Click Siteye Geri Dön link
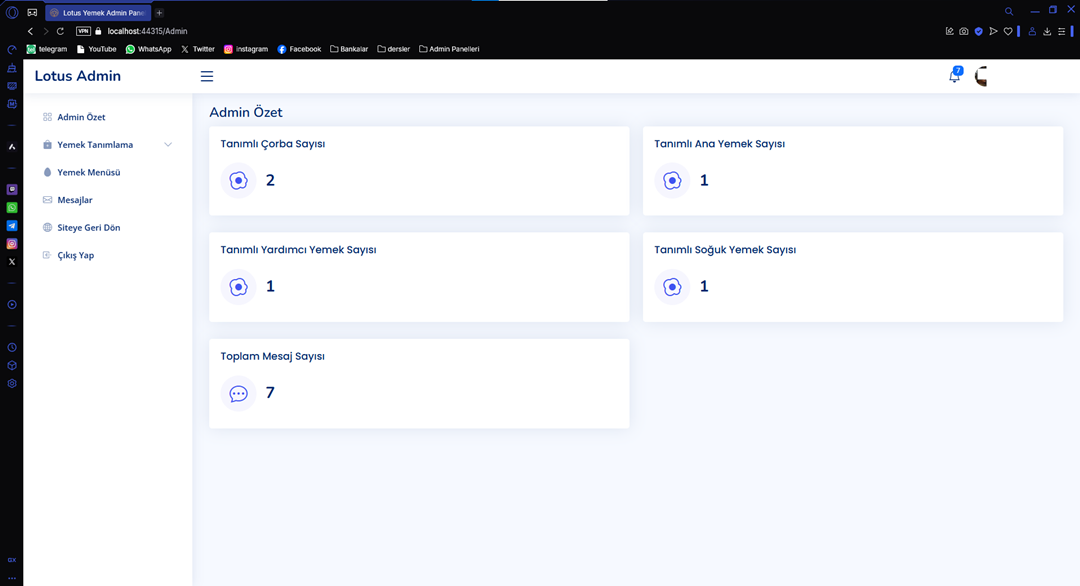The height and width of the screenshot is (586, 1080). click(88, 228)
